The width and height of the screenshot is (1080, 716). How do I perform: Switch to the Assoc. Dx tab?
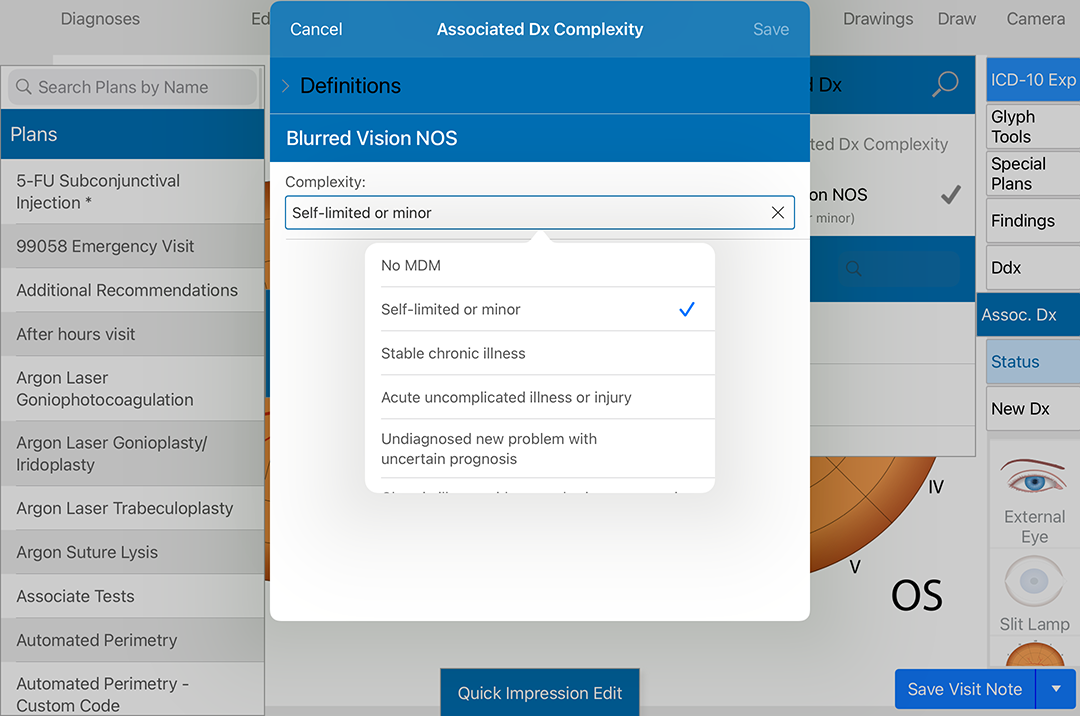(x=1028, y=315)
